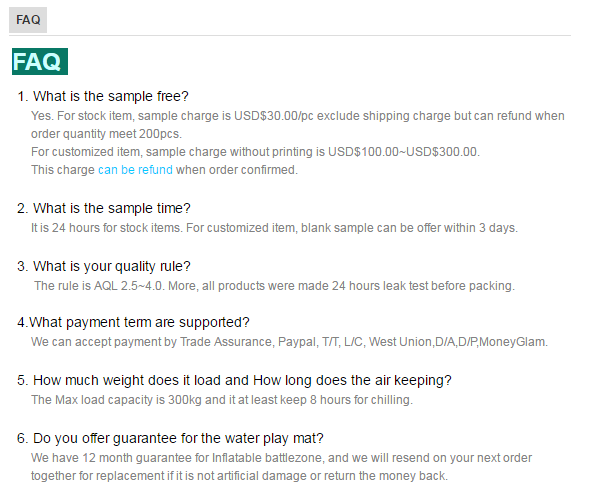Open the FAQ tab
The height and width of the screenshot is (493, 610).
pos(27,20)
